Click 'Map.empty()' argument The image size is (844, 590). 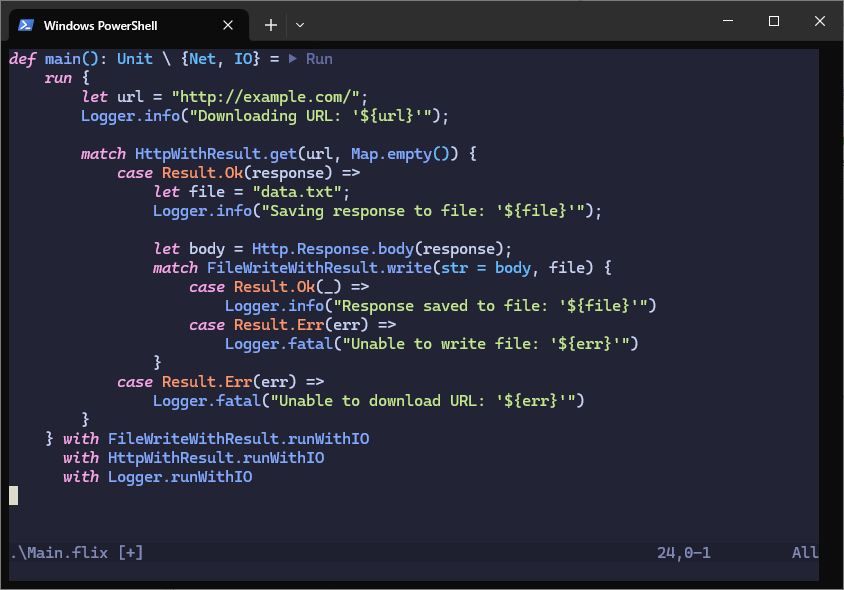tap(400, 154)
